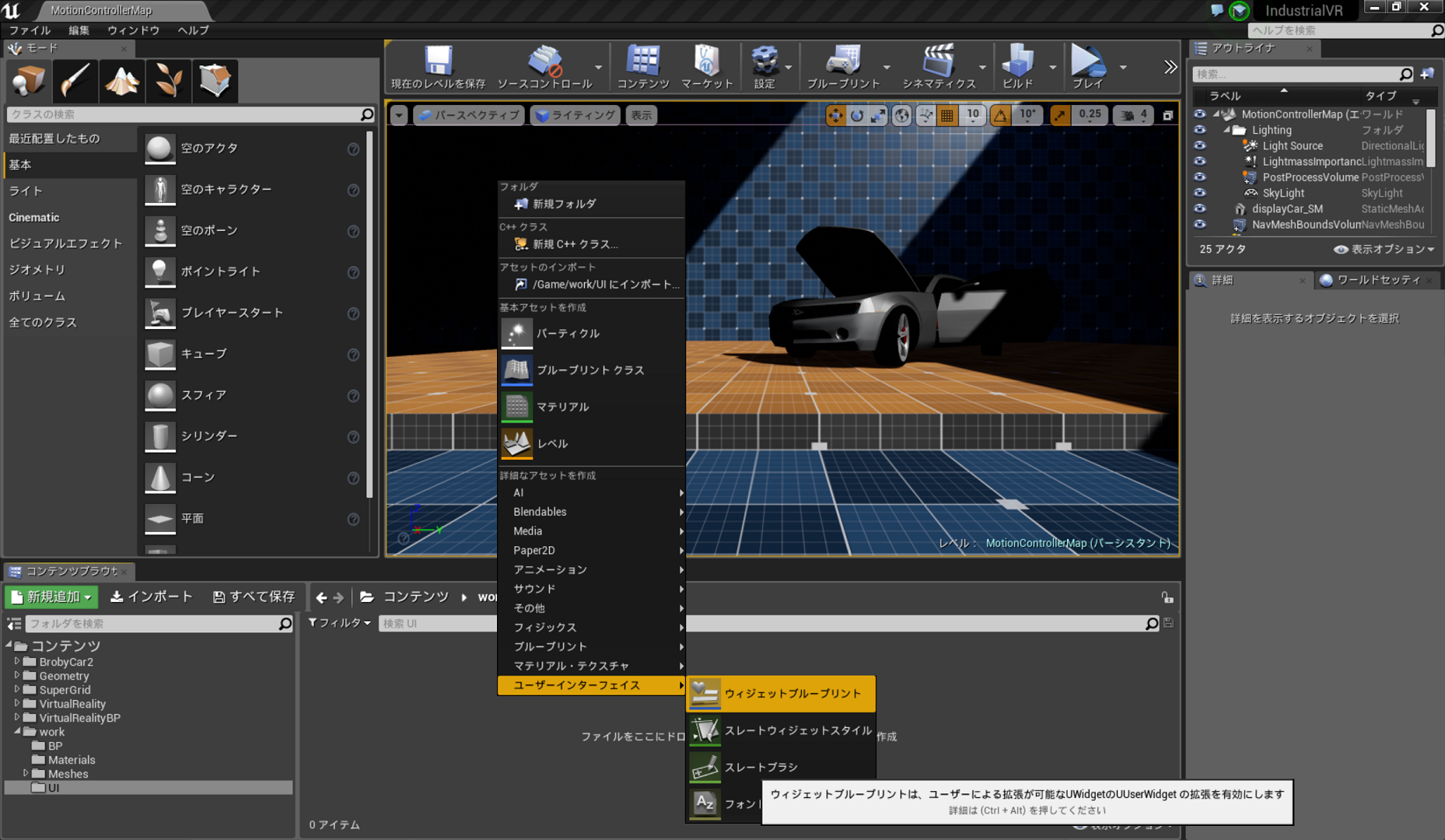Expand the hidden toolbar buttons chevron

(x=1170, y=67)
